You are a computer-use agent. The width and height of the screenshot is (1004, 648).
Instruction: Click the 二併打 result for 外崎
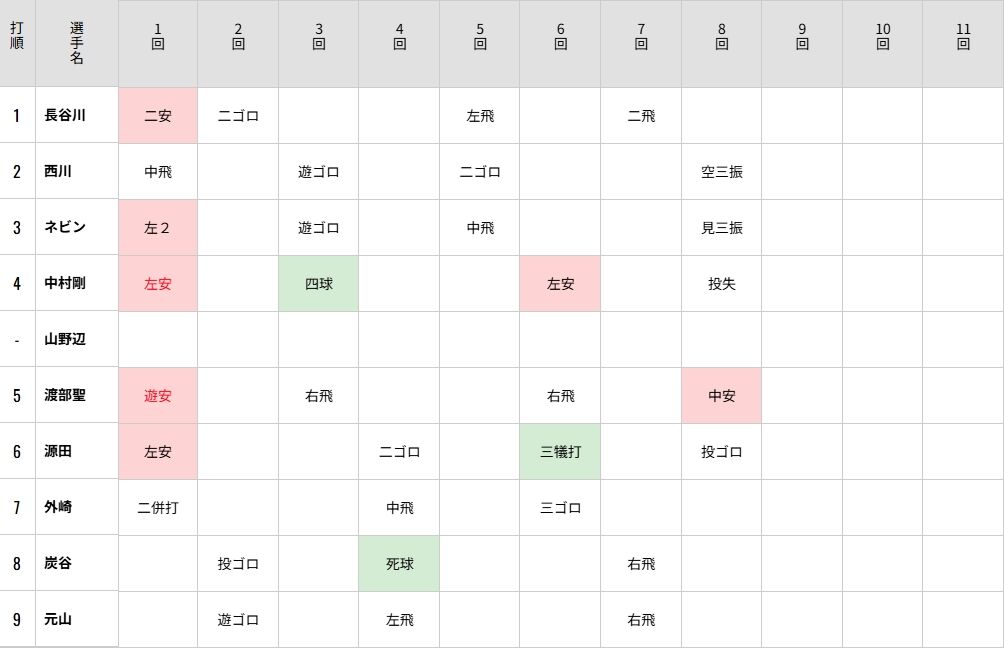pos(158,507)
